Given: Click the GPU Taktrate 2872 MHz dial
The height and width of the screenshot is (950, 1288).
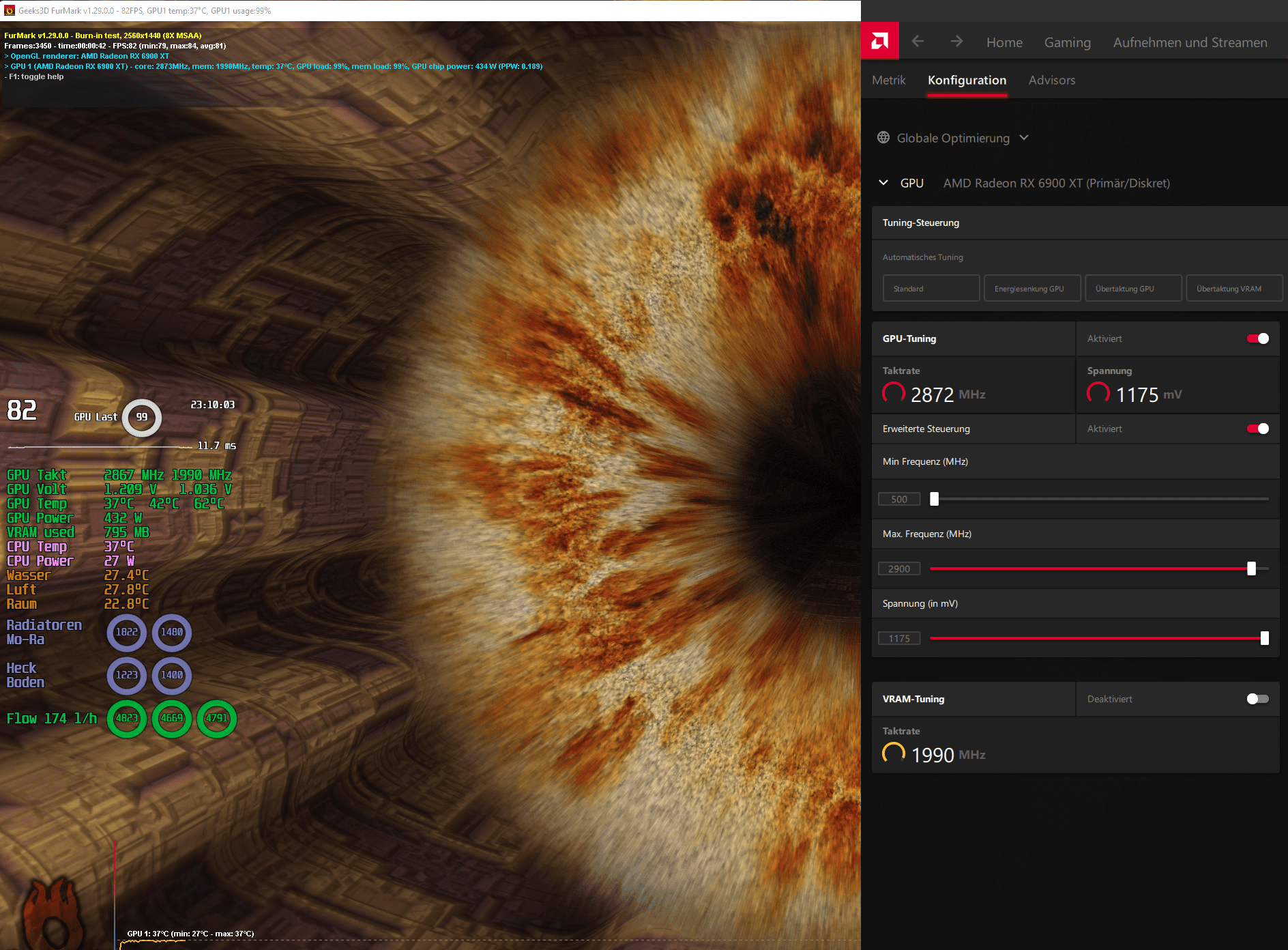Looking at the screenshot, I should pos(894,393).
